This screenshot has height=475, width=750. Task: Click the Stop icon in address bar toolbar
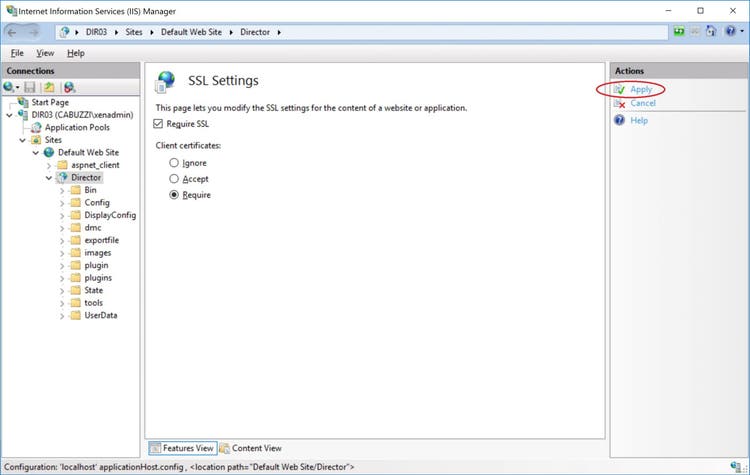pos(695,32)
